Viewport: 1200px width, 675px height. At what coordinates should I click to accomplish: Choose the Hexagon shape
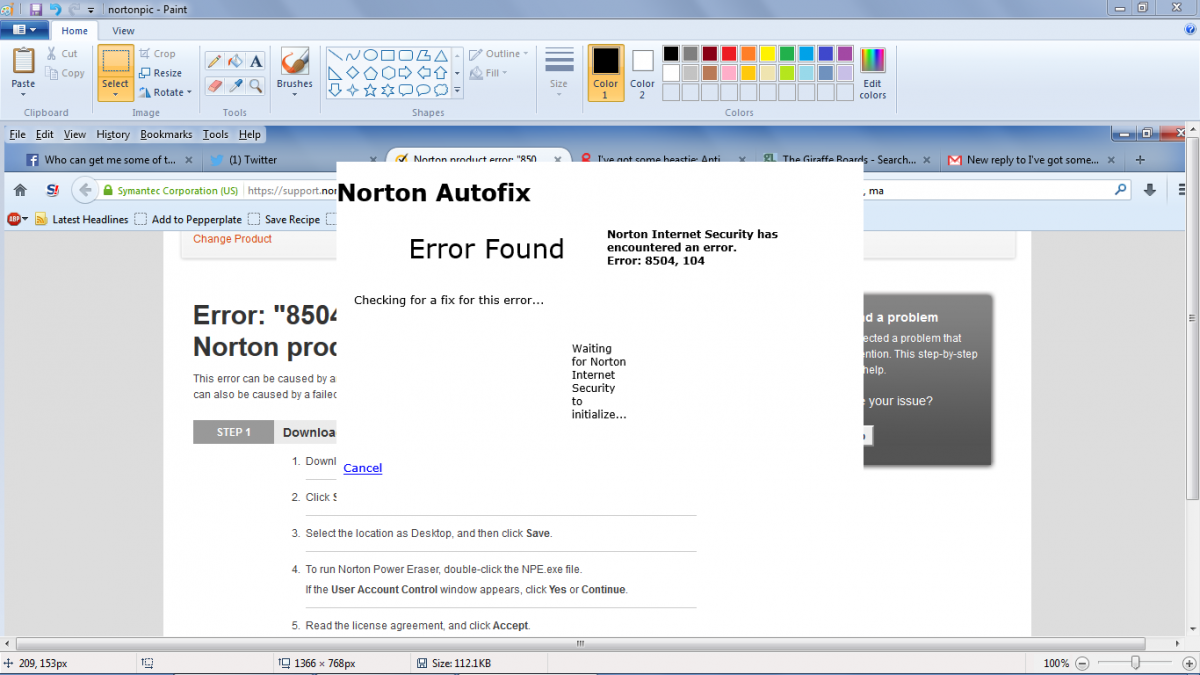coord(388,73)
